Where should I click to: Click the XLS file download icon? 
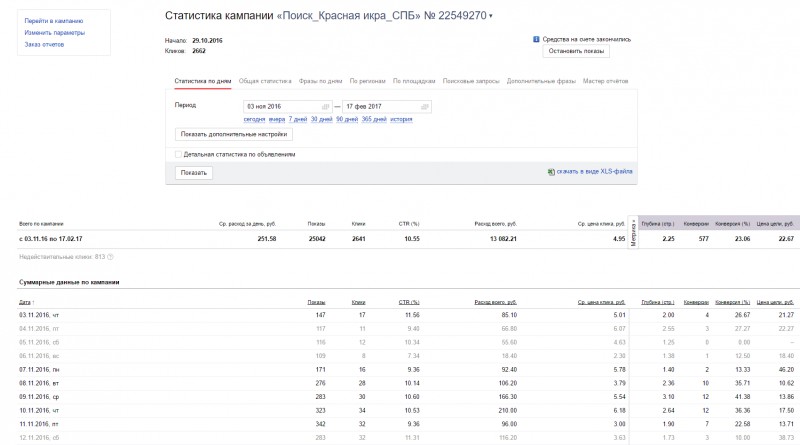(551, 172)
